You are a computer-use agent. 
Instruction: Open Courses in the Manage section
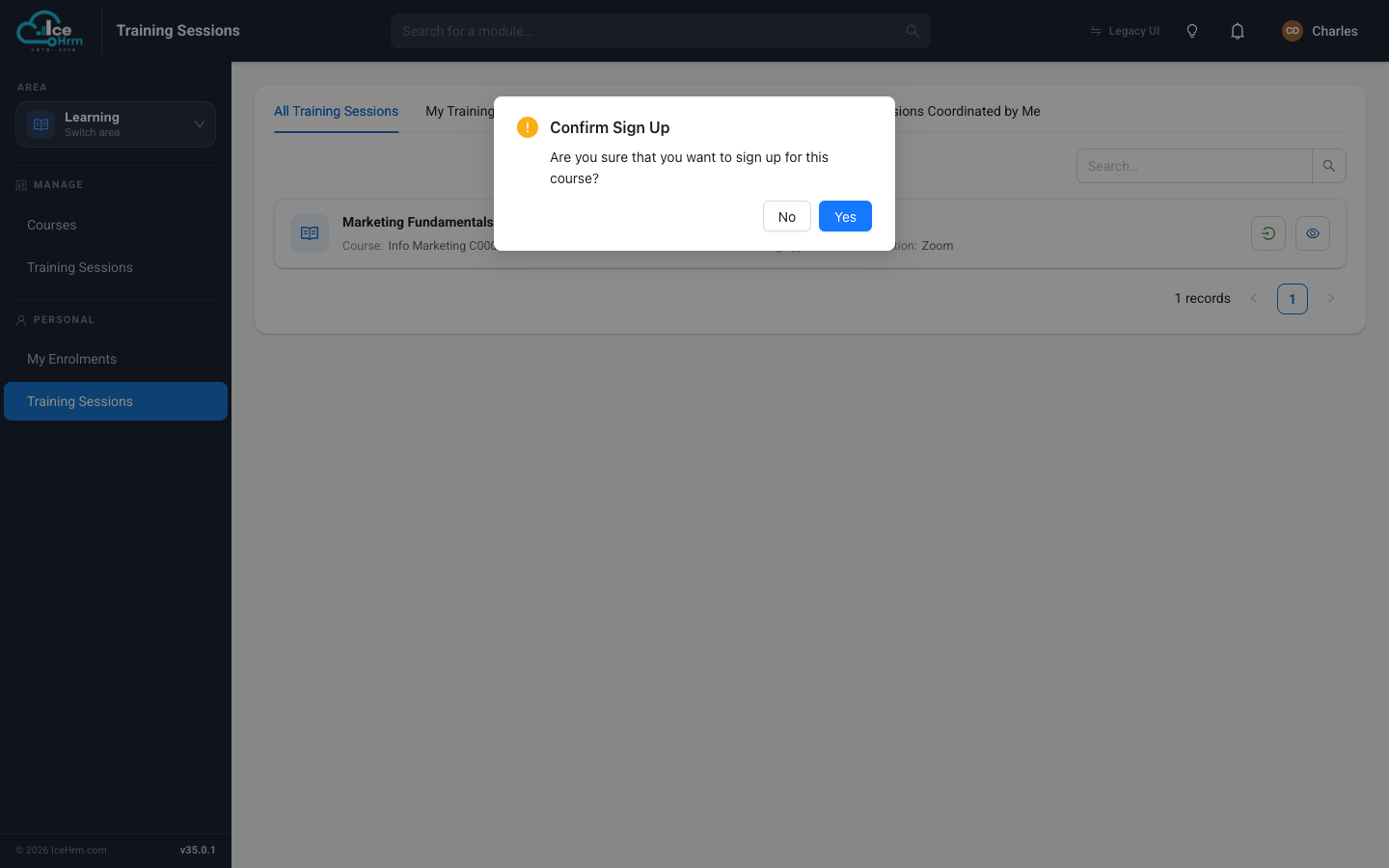[116, 225]
